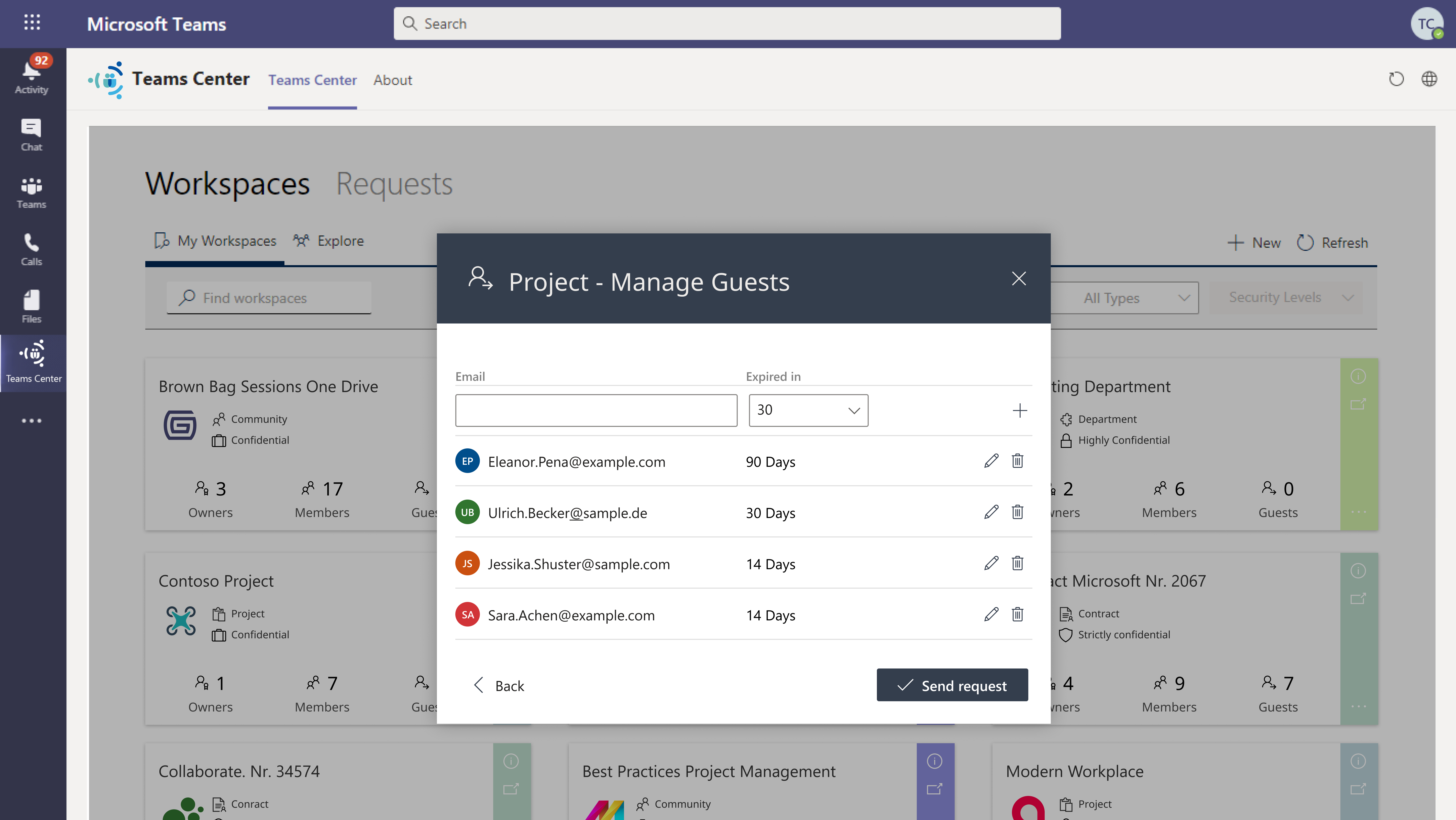
Task: Open Brown Bag Sessions One Drive workspace
Action: (x=269, y=387)
